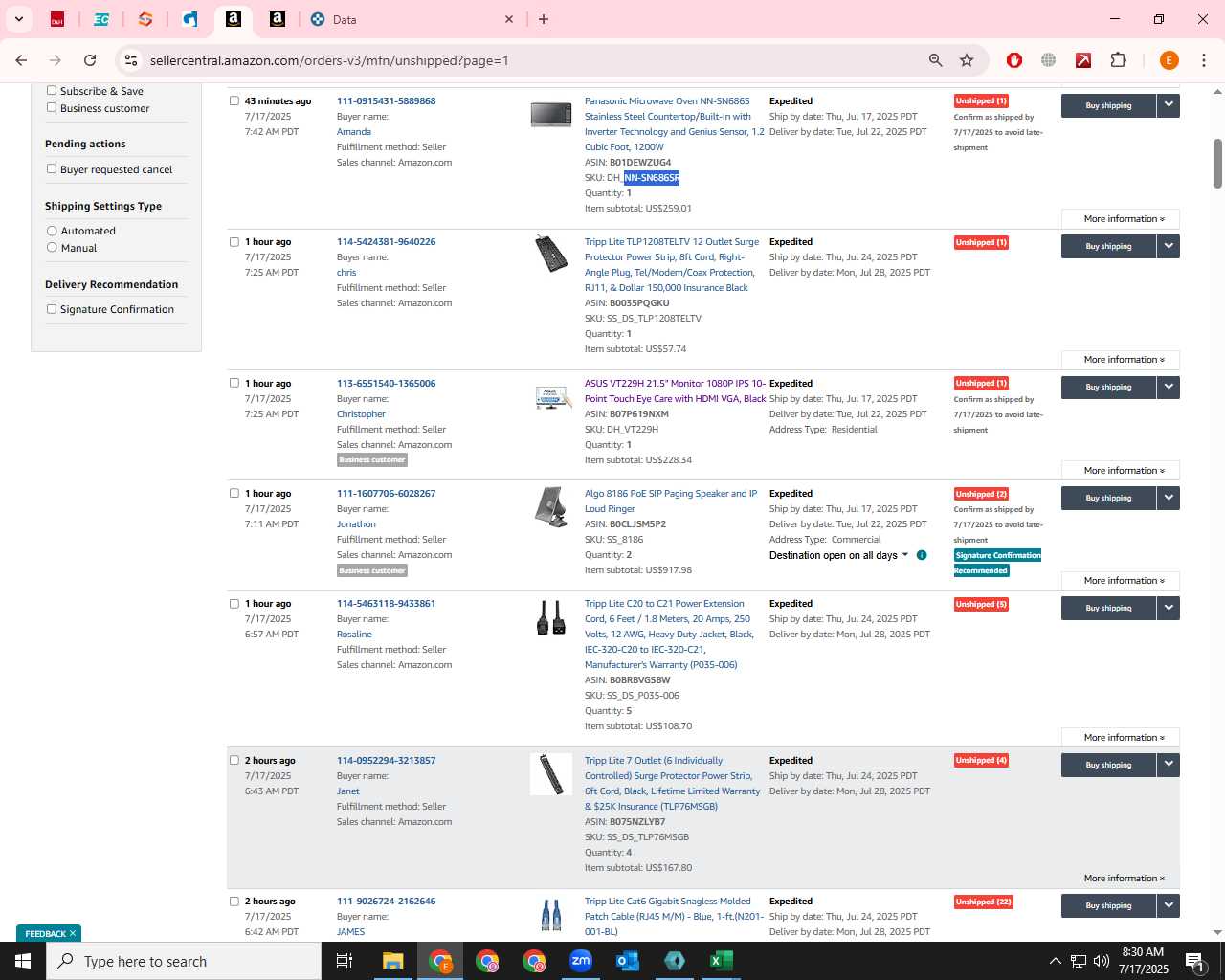Switch to the blue-icon fourth browser tab

point(189,19)
